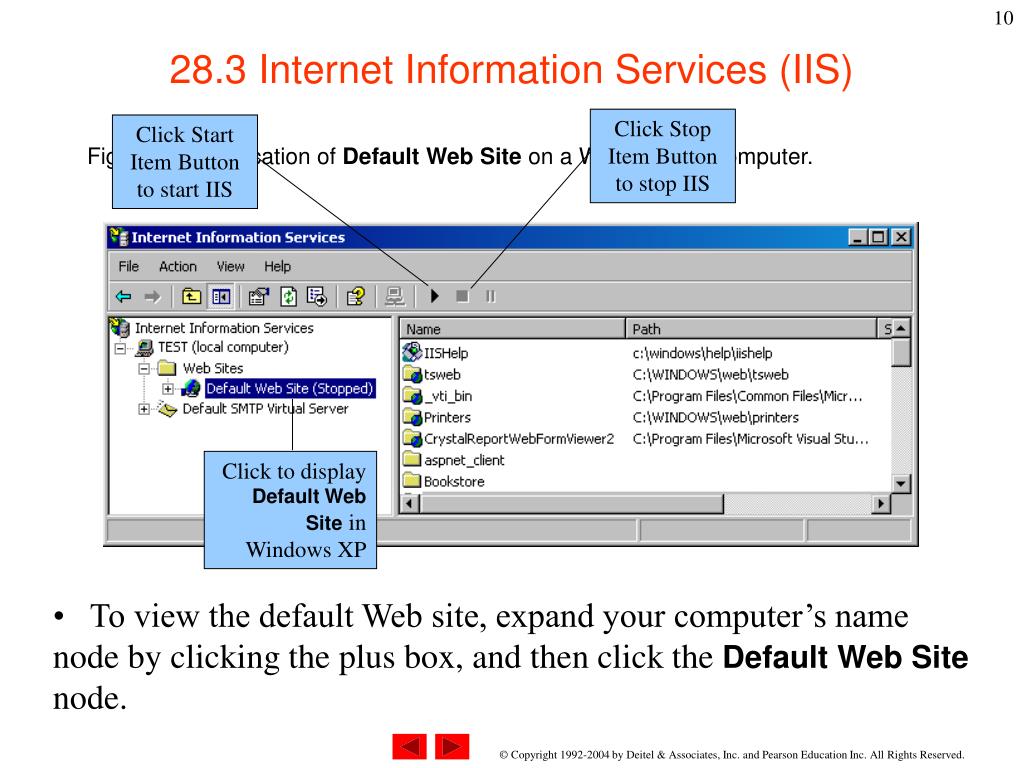Sort list by the Path column header
The image size is (1024, 768).
751,328
